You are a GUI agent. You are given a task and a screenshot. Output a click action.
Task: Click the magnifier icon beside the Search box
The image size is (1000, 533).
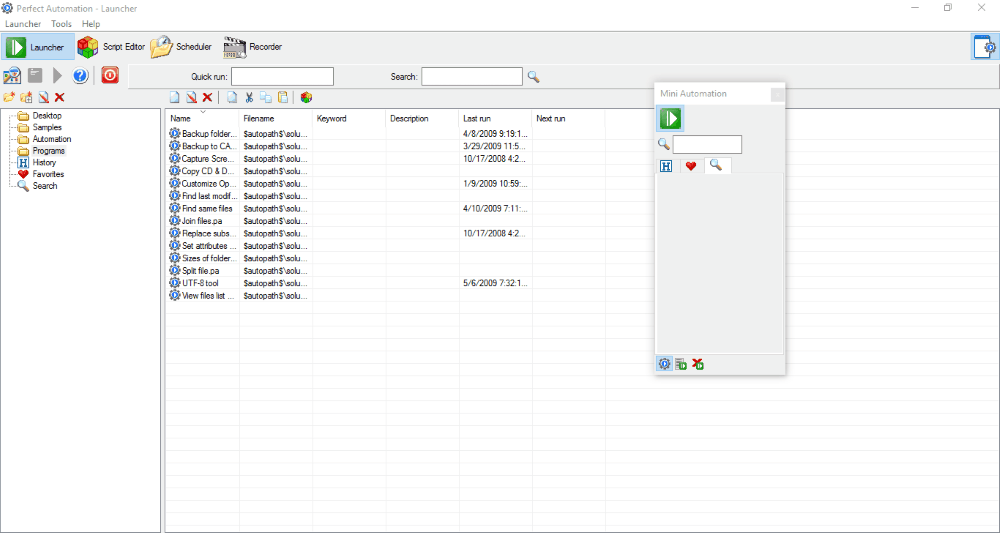point(534,77)
